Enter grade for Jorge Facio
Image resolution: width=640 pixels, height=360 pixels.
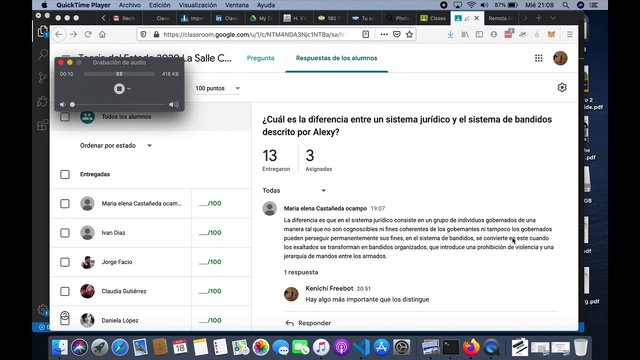[210, 262]
